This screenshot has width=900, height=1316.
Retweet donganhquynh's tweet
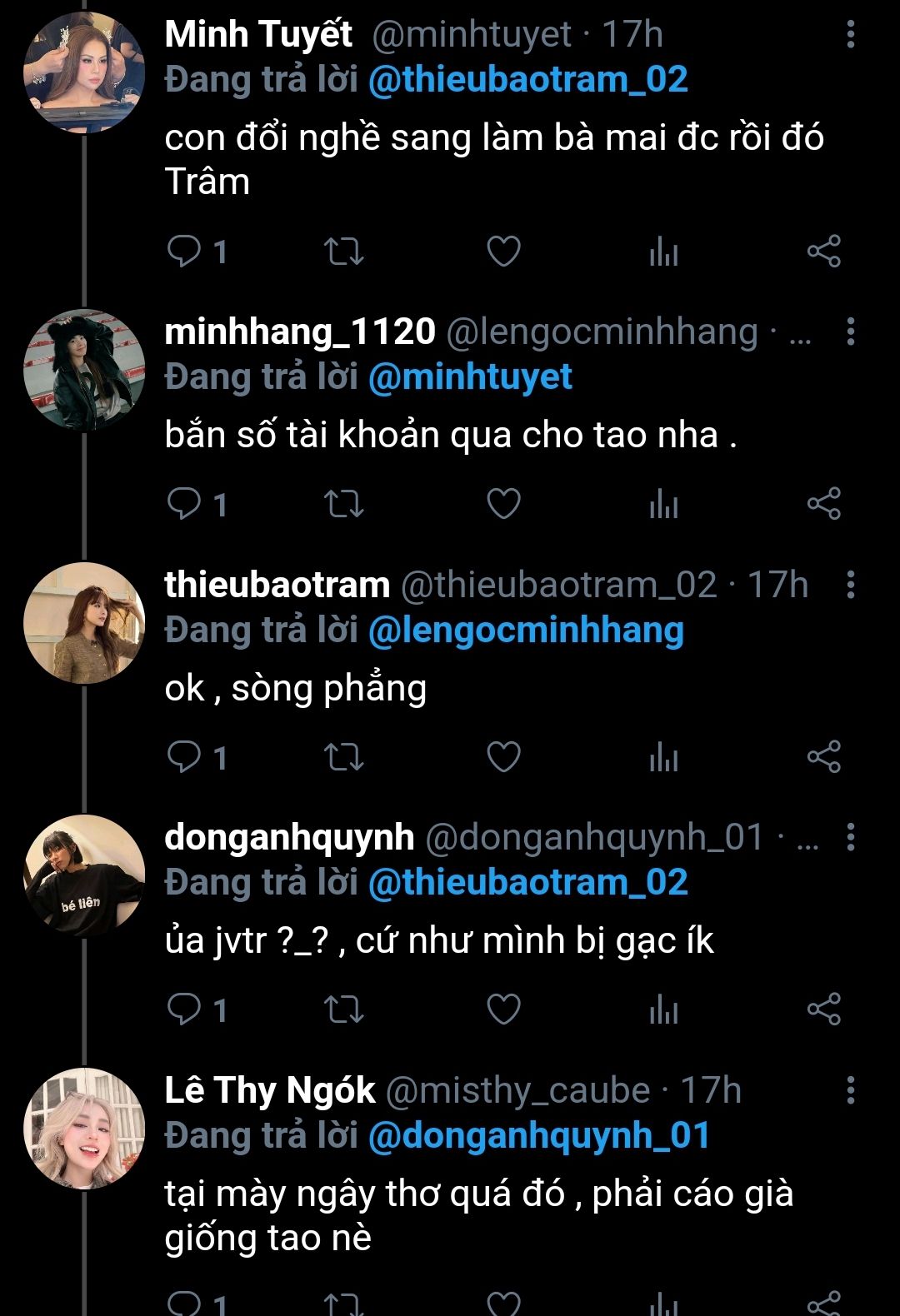click(x=343, y=1009)
